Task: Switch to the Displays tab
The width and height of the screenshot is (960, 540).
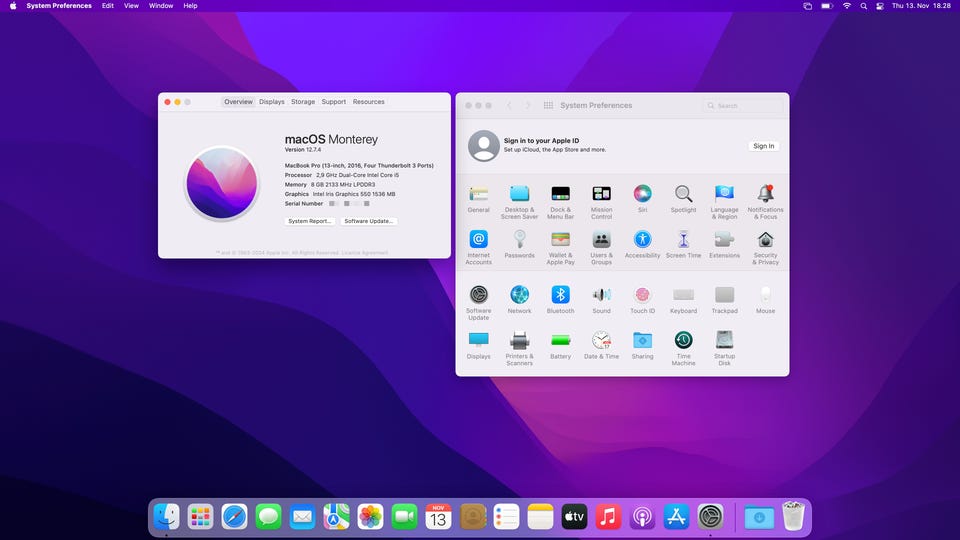Action: click(272, 102)
